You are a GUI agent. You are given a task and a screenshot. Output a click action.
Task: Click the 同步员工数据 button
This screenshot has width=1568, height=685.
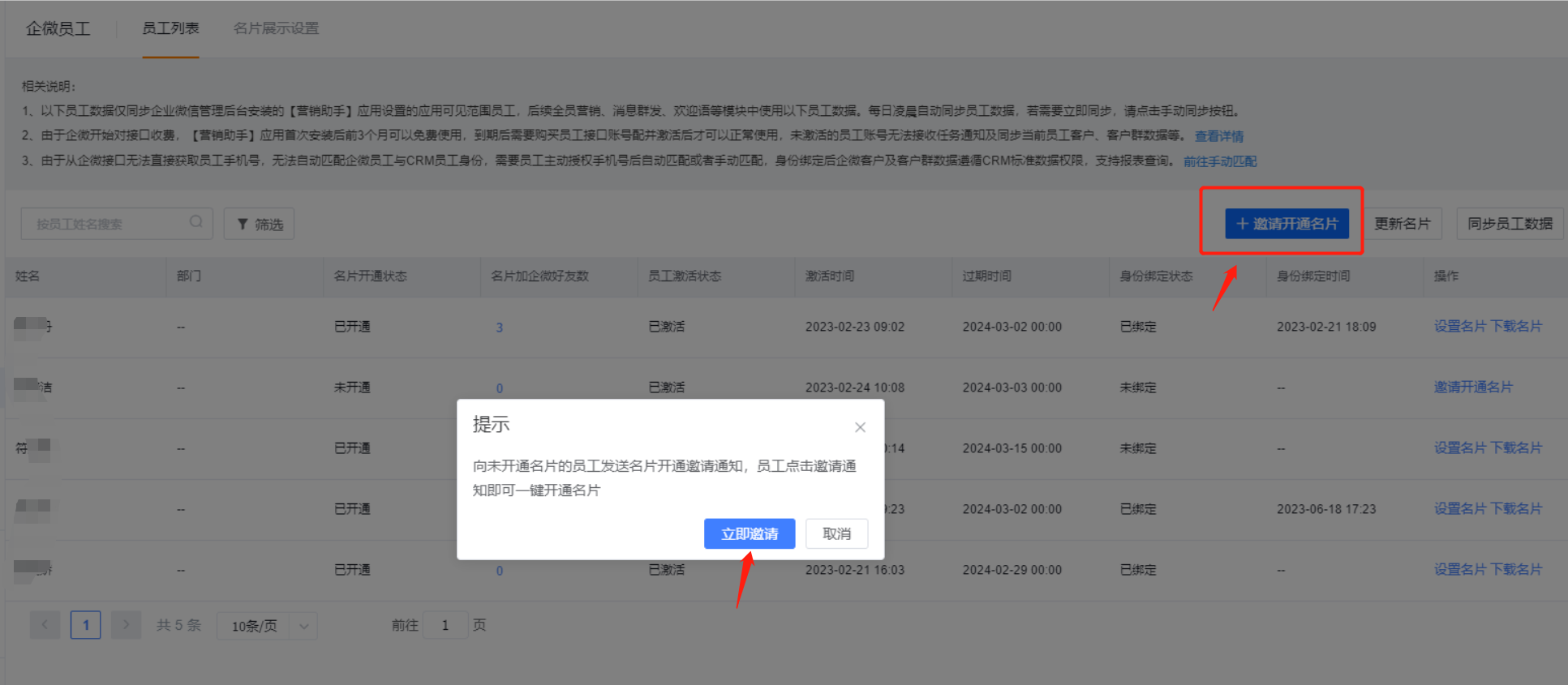tap(1510, 224)
